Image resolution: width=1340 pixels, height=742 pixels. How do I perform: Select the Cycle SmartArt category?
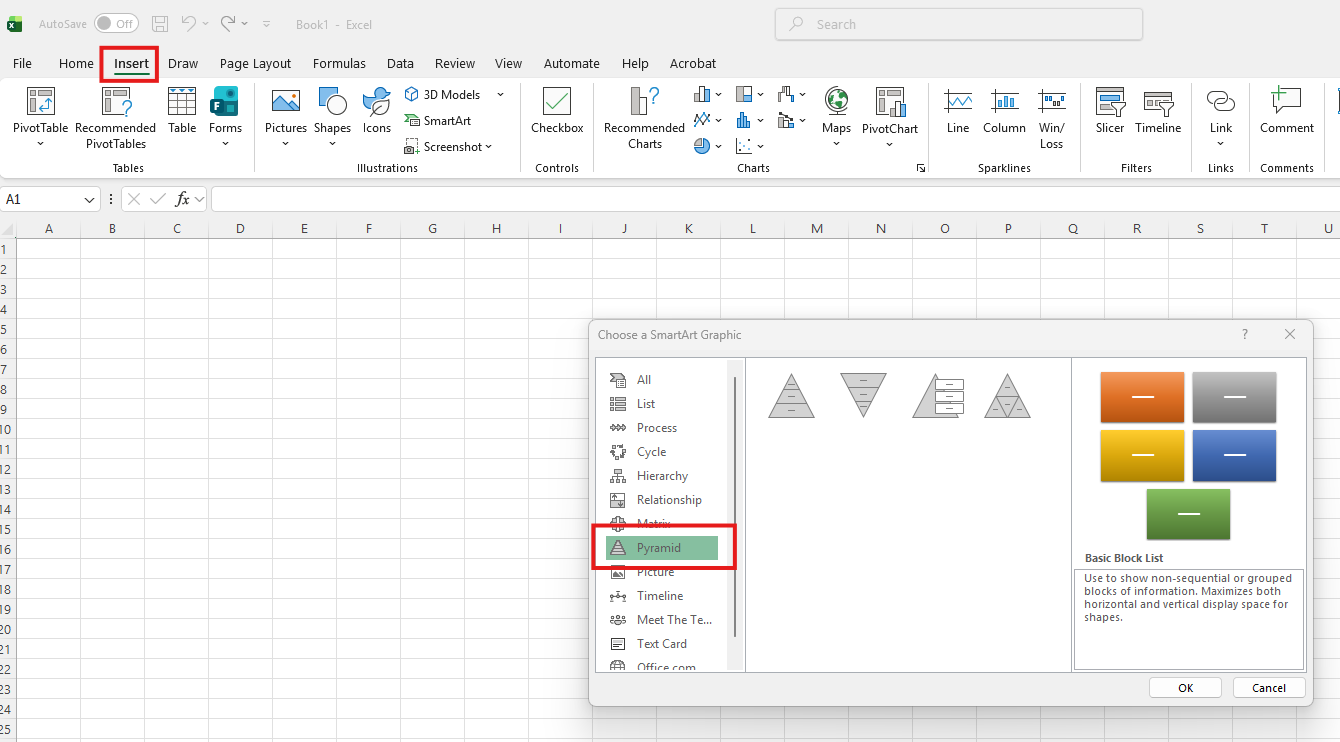pos(662,451)
